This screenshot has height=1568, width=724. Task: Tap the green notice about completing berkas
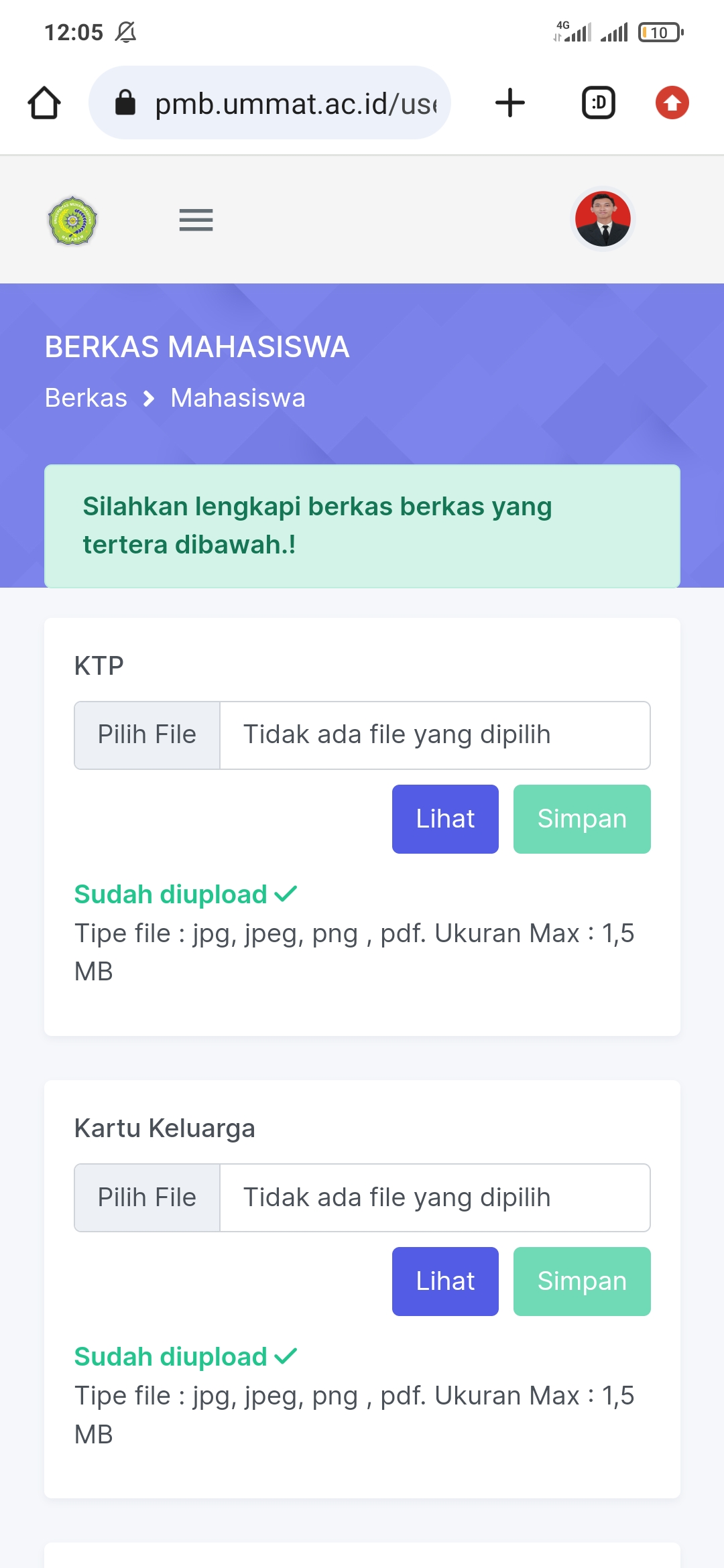(362, 526)
